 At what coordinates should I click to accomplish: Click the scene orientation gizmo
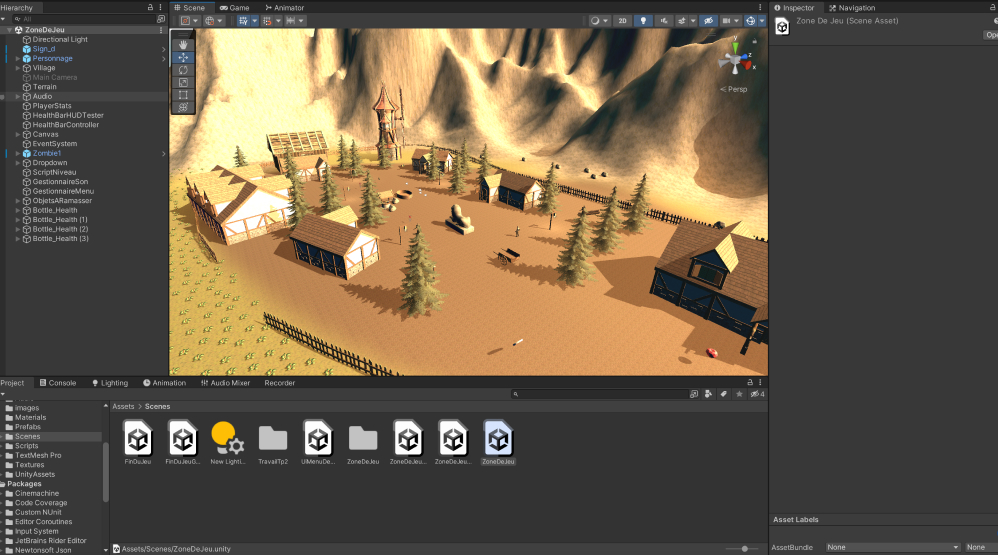[x=733, y=61]
